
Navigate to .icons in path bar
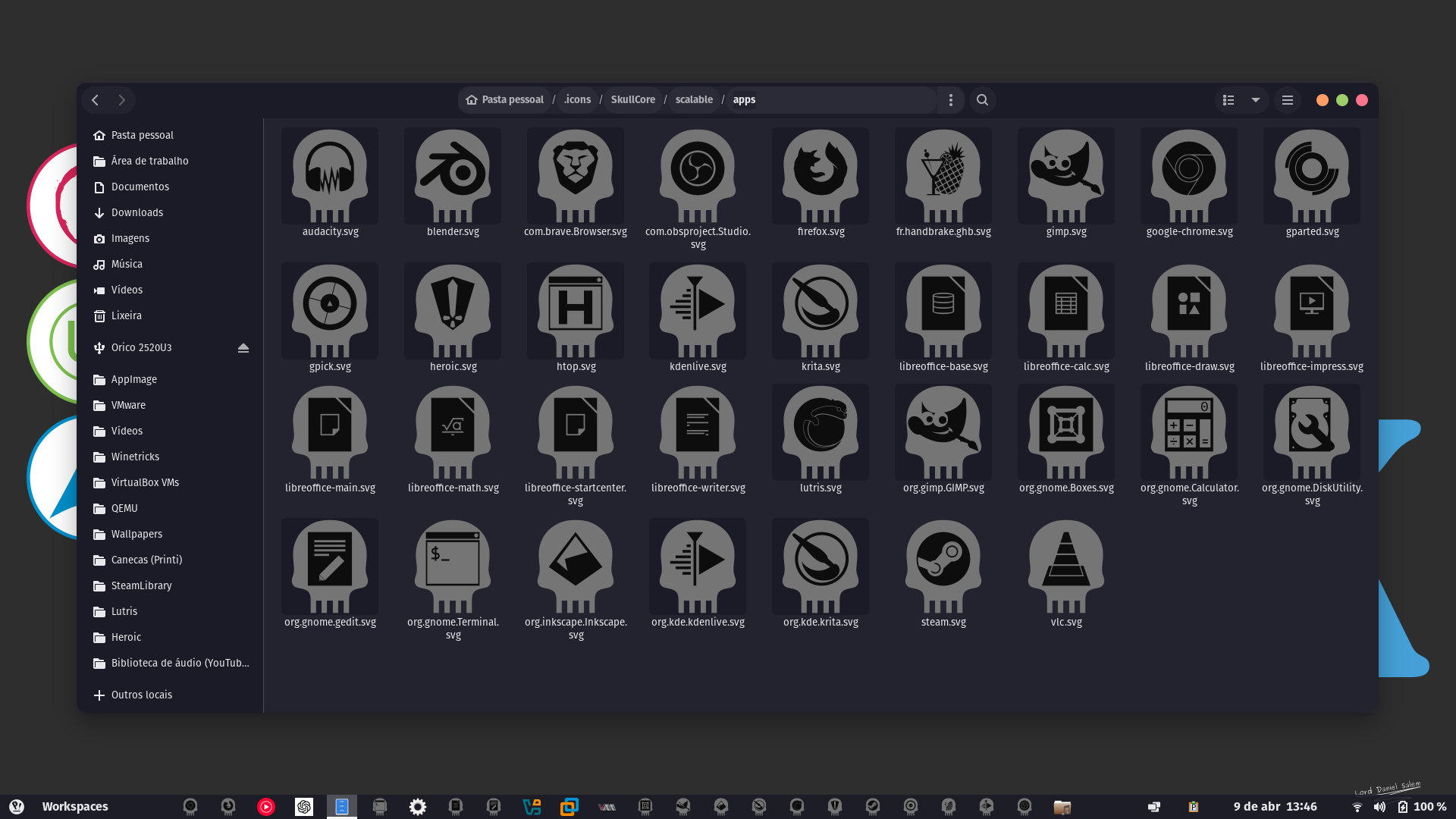[x=577, y=100]
